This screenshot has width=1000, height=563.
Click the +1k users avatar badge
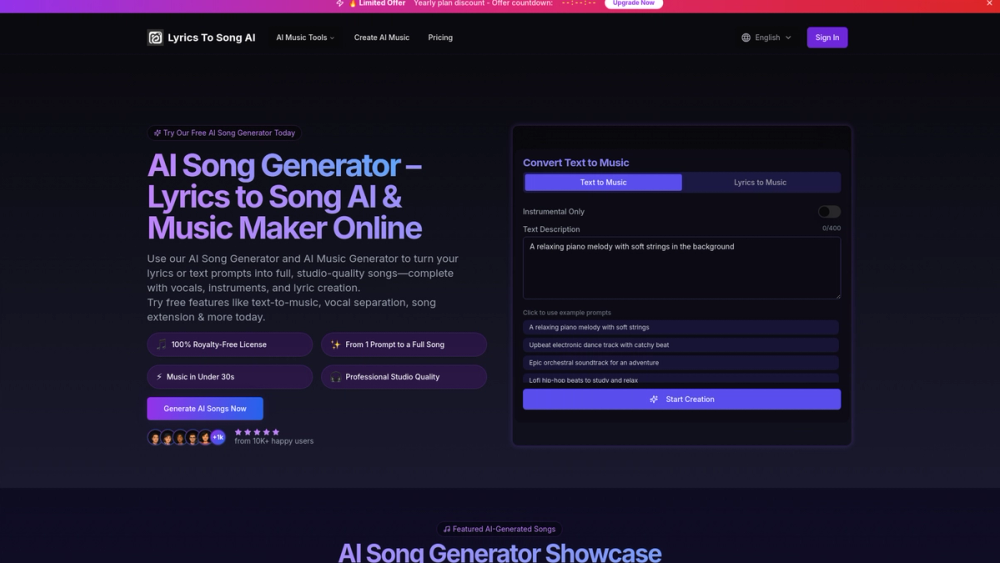point(218,437)
